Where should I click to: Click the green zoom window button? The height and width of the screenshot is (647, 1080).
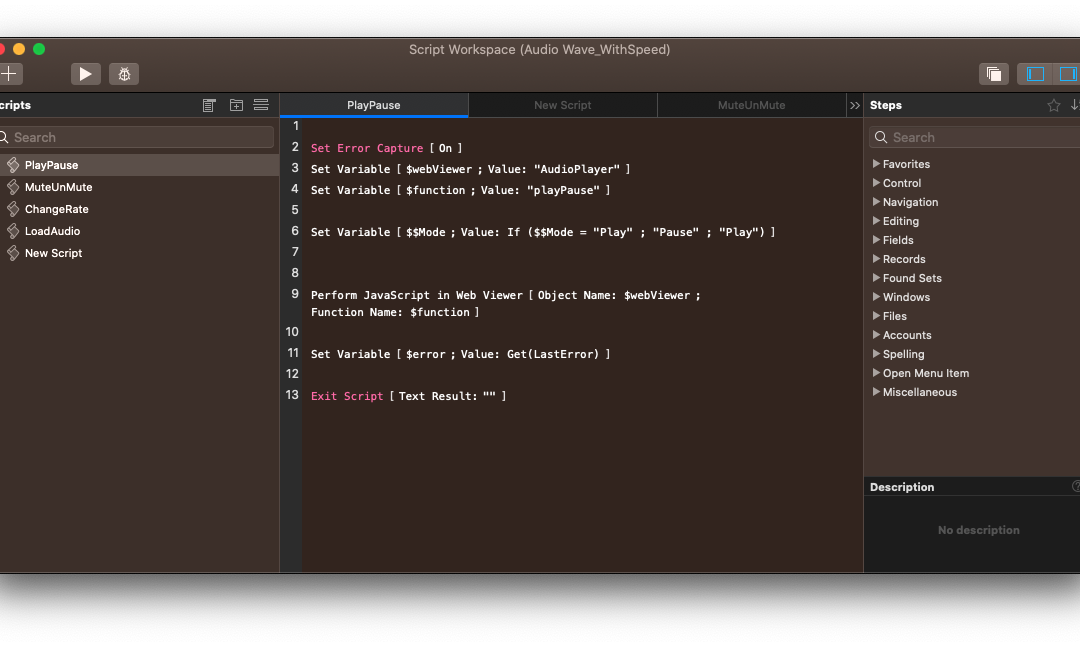39,49
